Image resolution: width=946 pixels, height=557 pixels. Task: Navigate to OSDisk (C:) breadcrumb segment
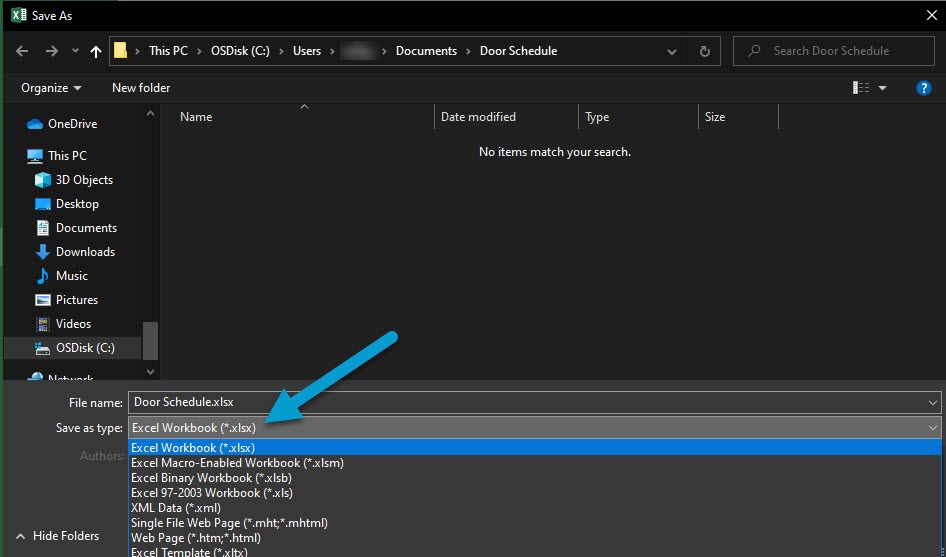(240, 51)
